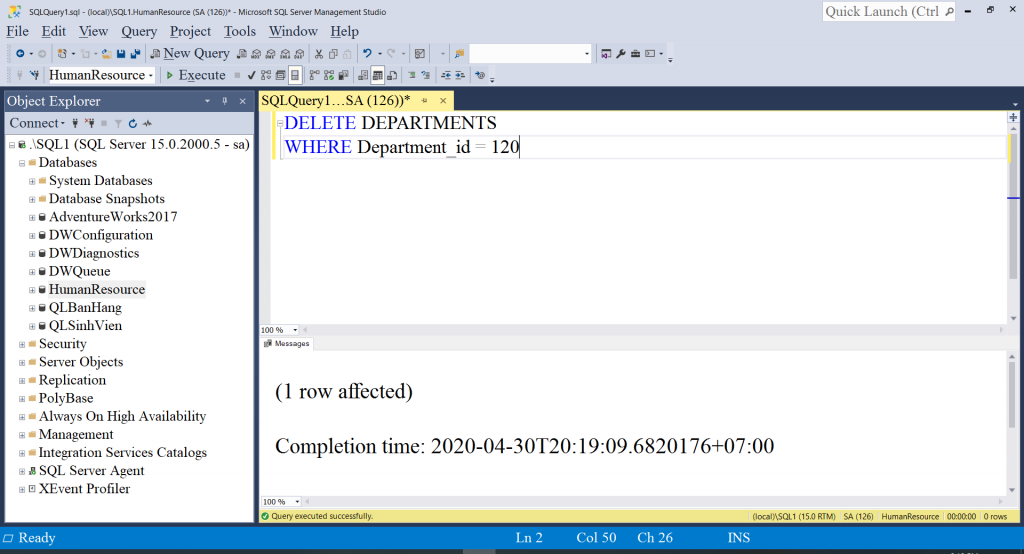Select the HumanResource database in the tree
The height and width of the screenshot is (554, 1024).
(97, 289)
